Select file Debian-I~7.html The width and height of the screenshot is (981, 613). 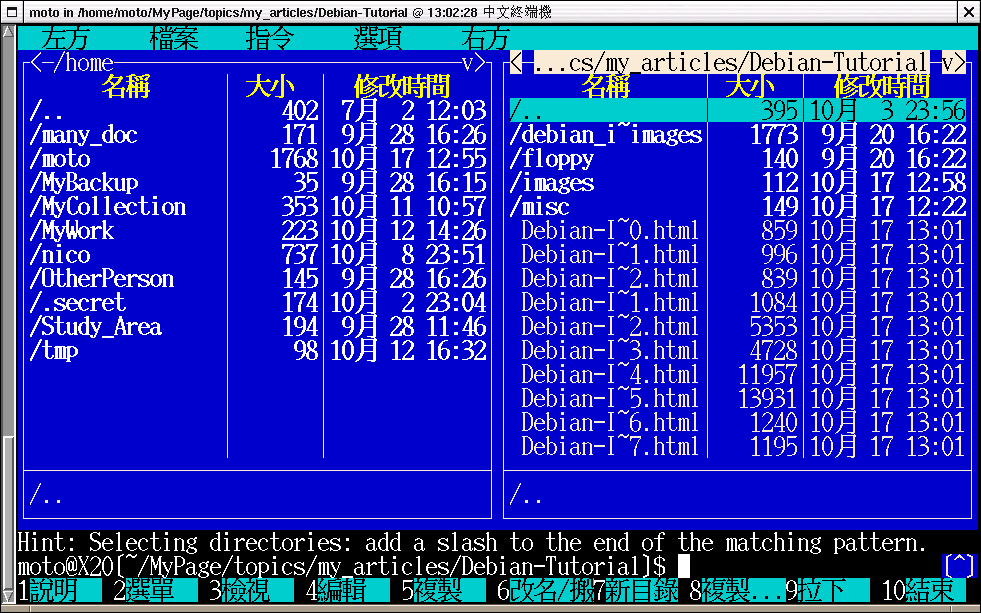point(738,446)
